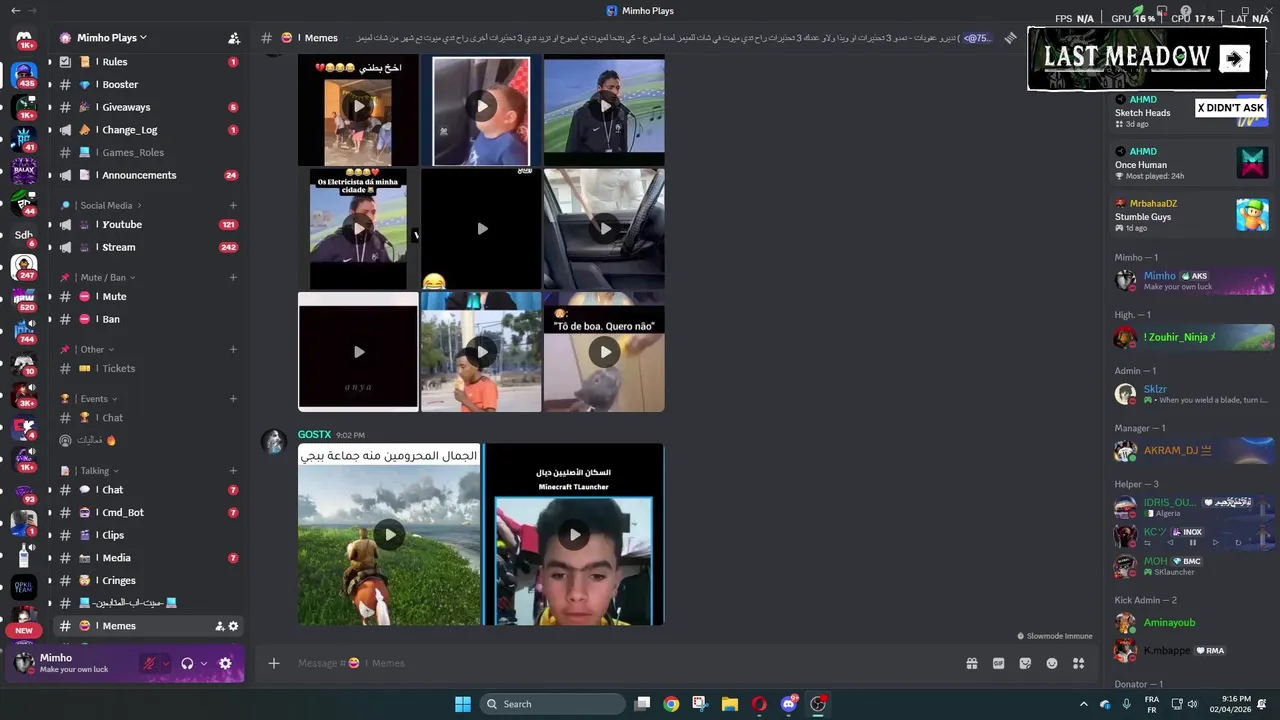This screenshot has width=1280, height=720.
Task: Show hidden system tray icons
Action: point(1083,704)
